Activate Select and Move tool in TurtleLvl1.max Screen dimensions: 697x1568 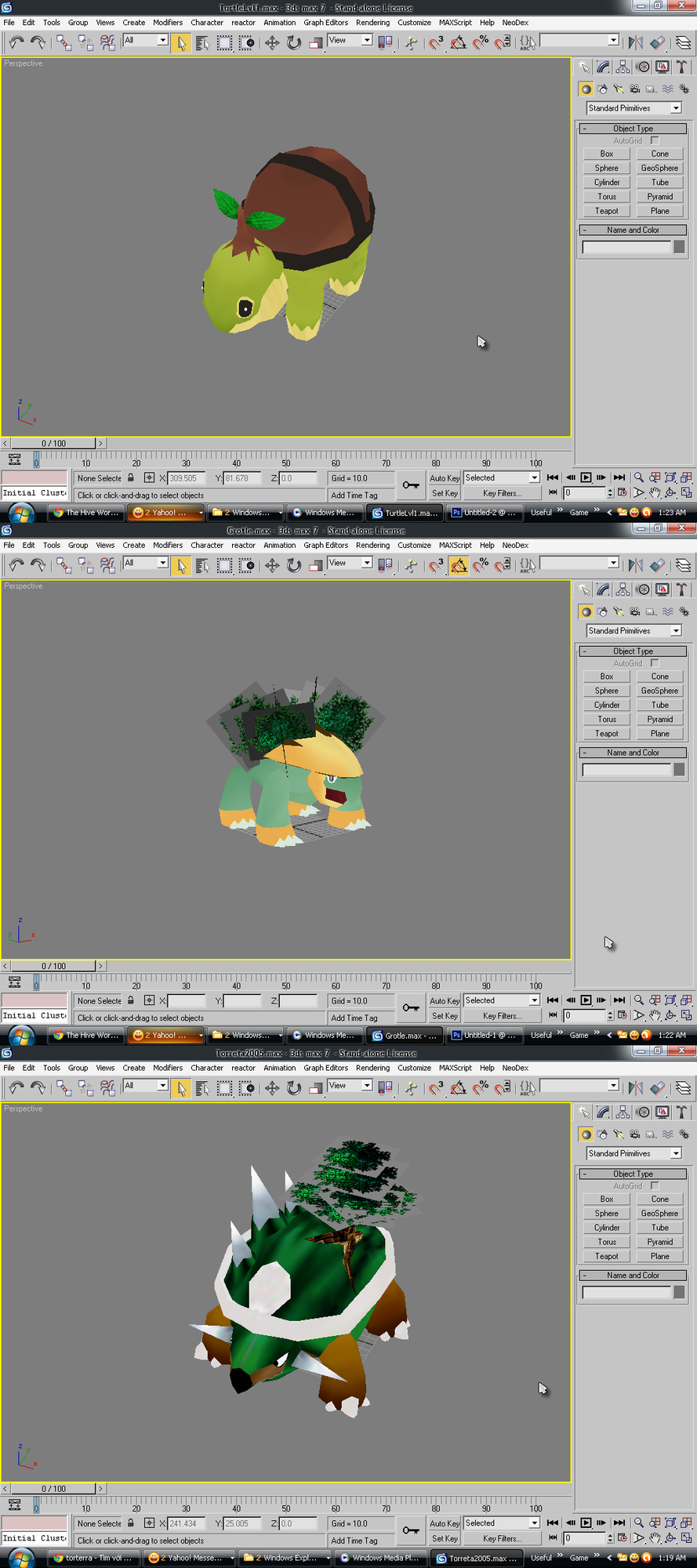coord(272,42)
